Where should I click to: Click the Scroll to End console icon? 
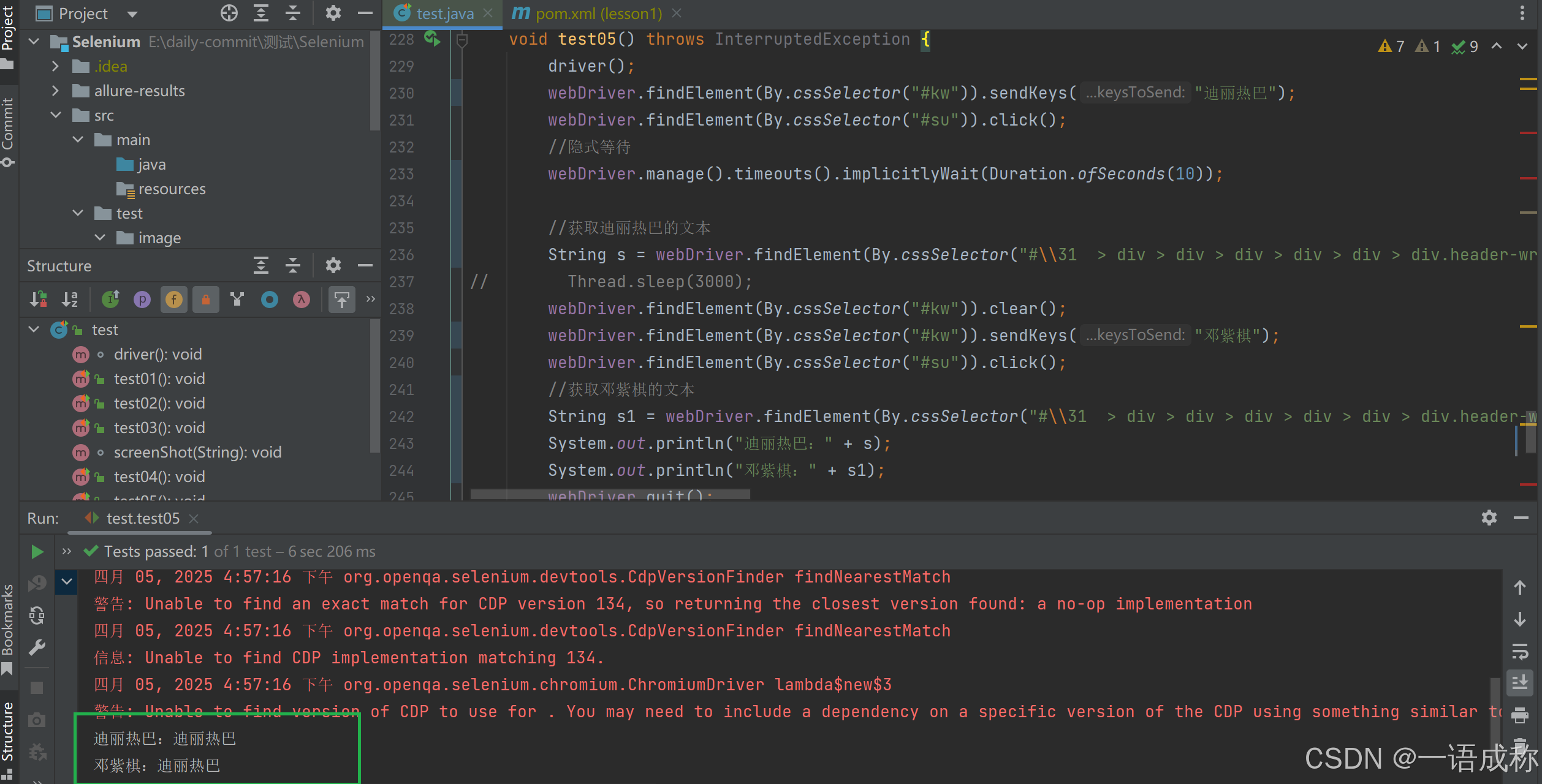pyautogui.click(x=1520, y=683)
